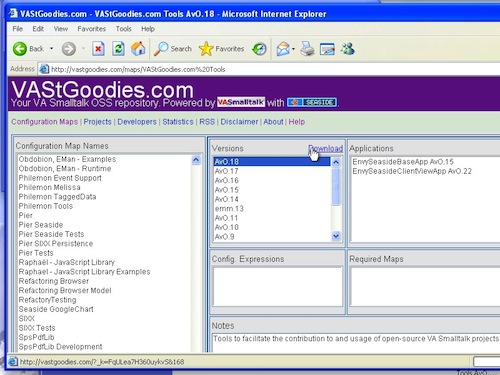Open the Back history dropdown arrow
Image resolution: width=500 pixels, height=375 pixels.
pyautogui.click(x=52, y=49)
